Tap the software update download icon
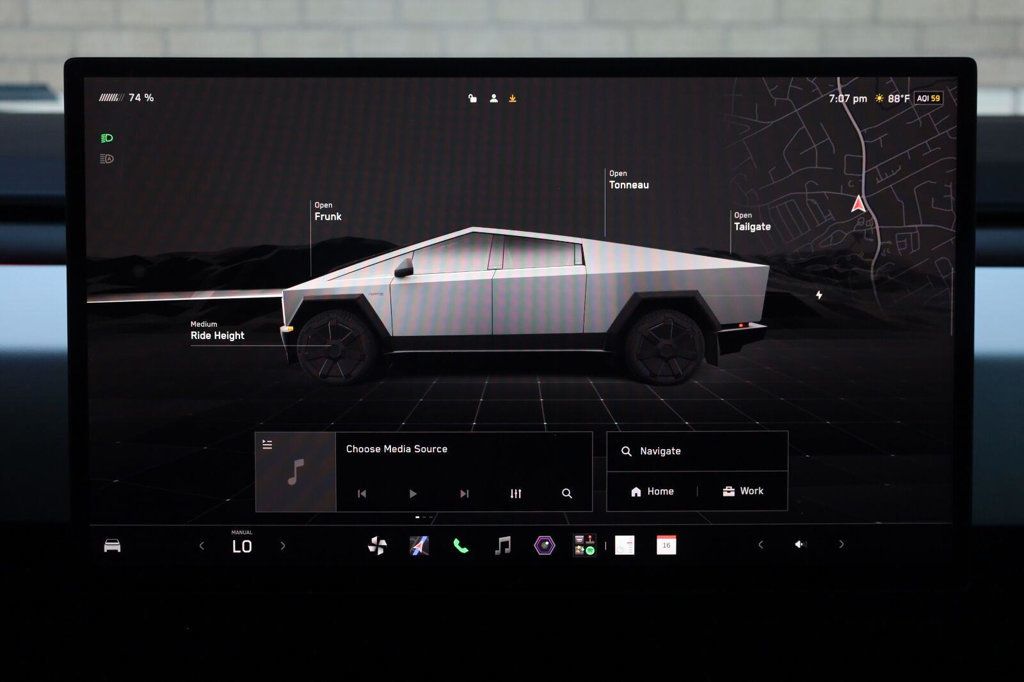The image size is (1024, 682). click(513, 98)
